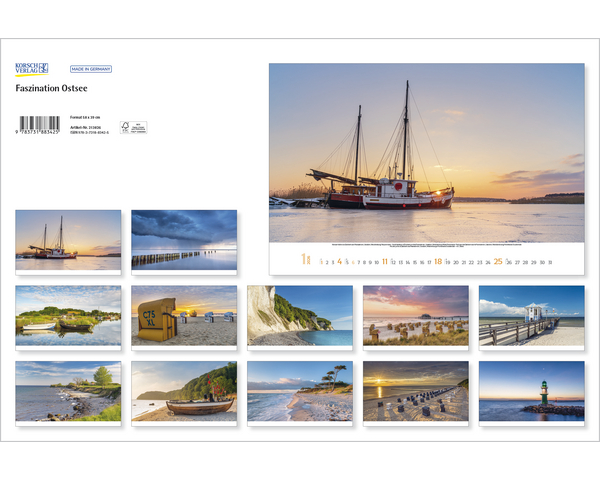Image resolution: width=600 pixels, height=480 pixels.
Task: Open the pier with white pavilion thumbnail
Action: [531, 316]
